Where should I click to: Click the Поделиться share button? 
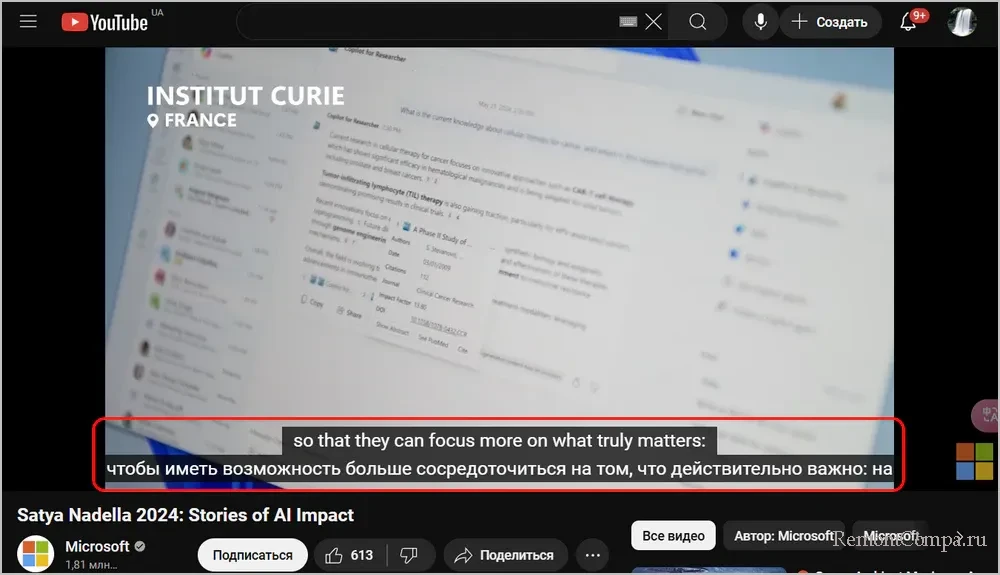[x=505, y=555]
